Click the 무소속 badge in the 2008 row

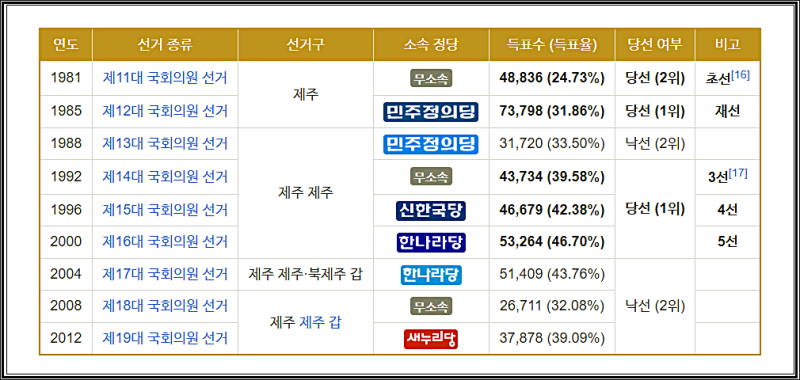click(431, 306)
